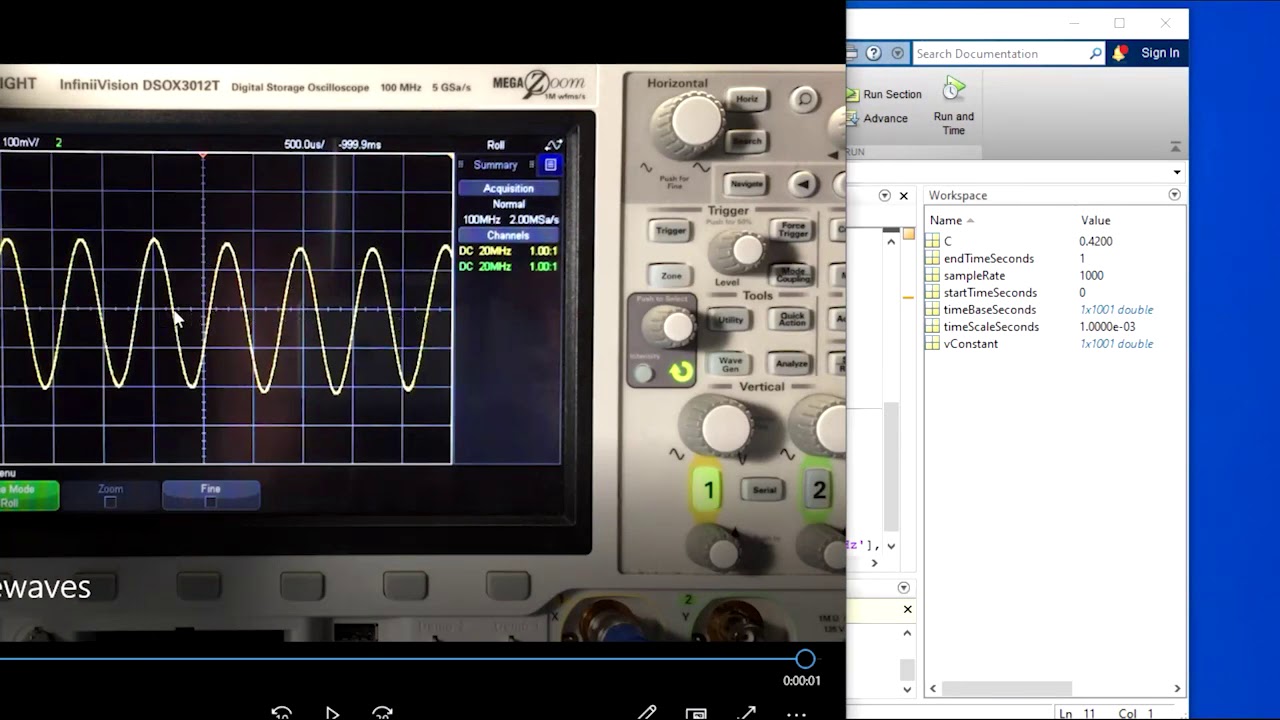Click Mode Coupling key on oscilloscope

pos(793,274)
